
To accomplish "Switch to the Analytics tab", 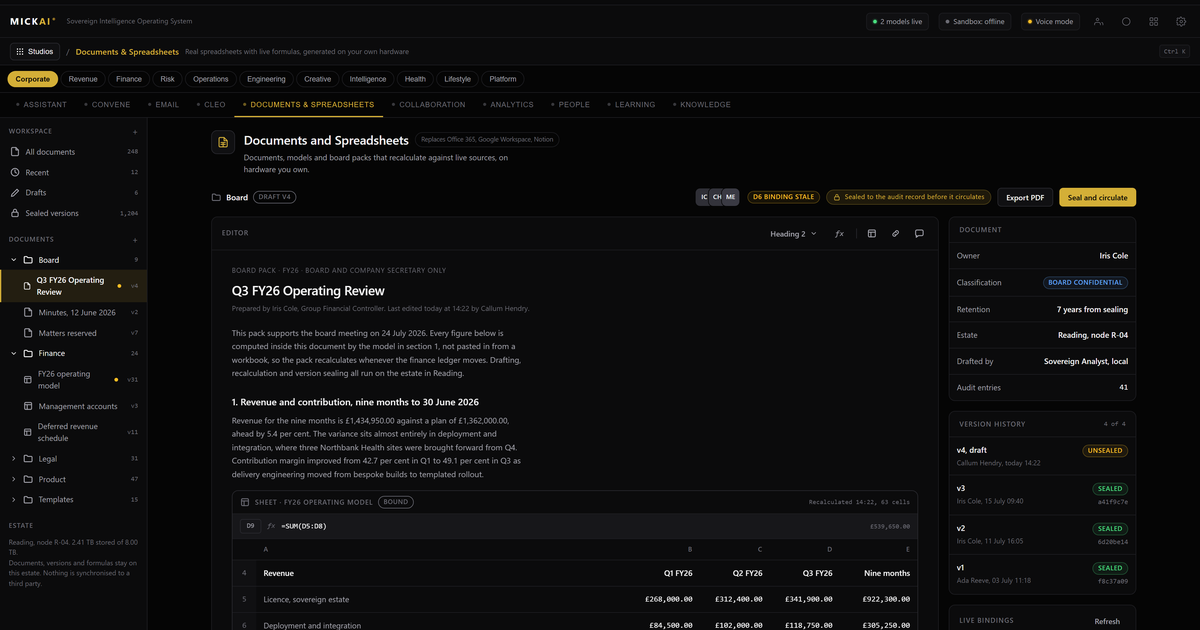I will click(509, 104).
